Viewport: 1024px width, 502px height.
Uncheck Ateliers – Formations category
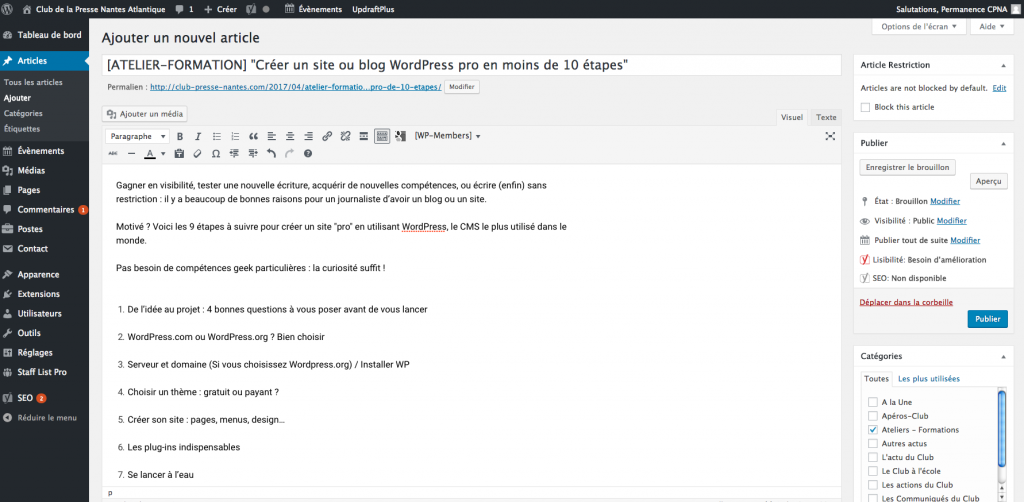pos(873,429)
